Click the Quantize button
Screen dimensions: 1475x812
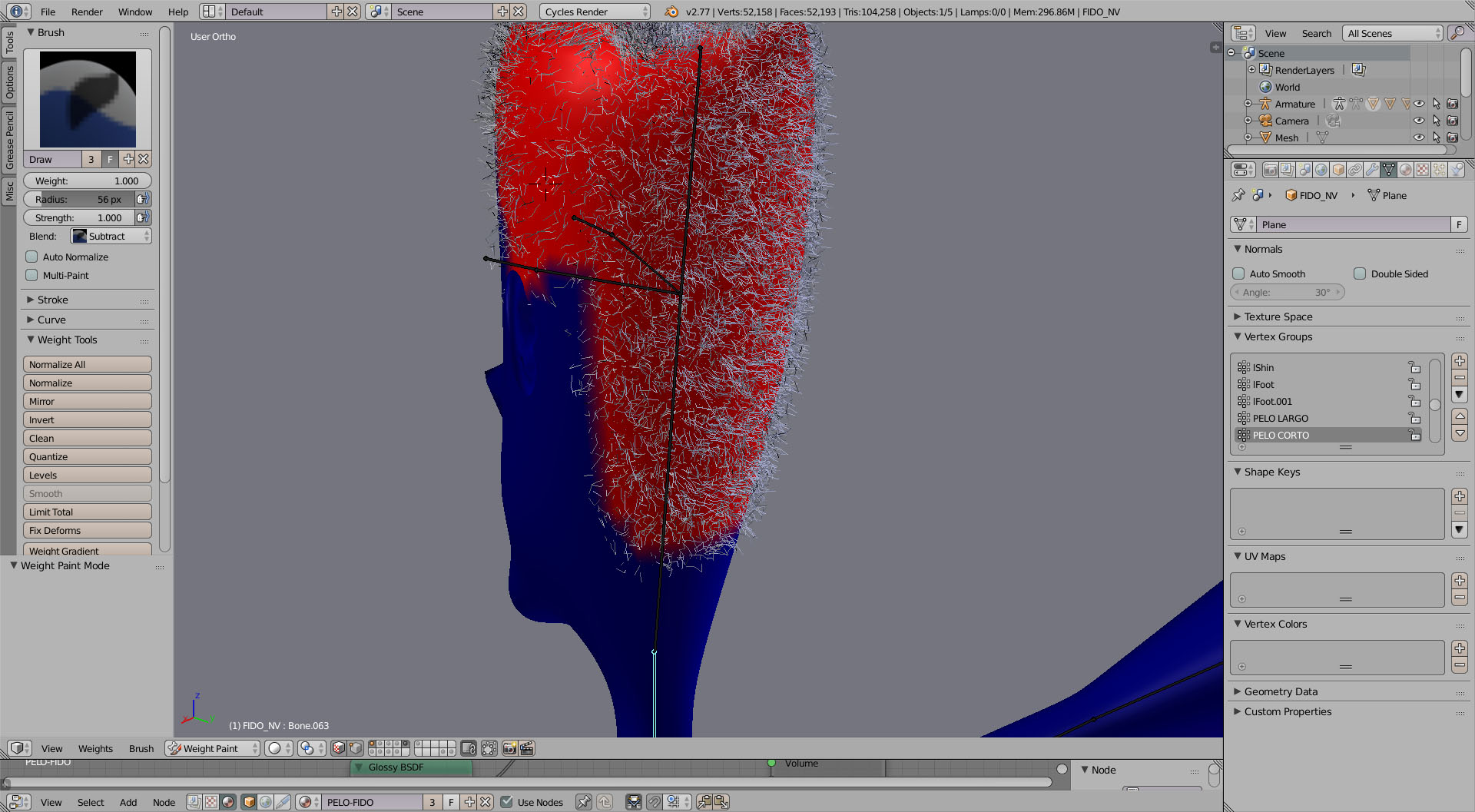click(x=87, y=456)
